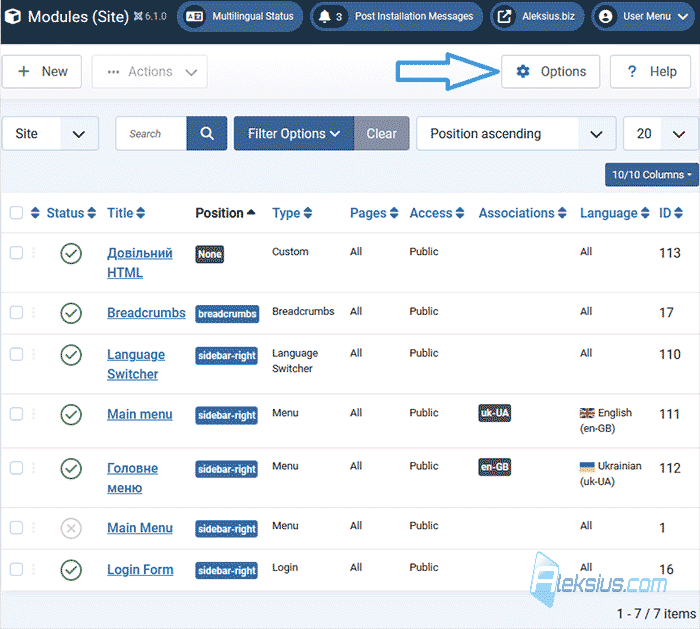Toggle status icon for Main menu ID 111

point(71,415)
